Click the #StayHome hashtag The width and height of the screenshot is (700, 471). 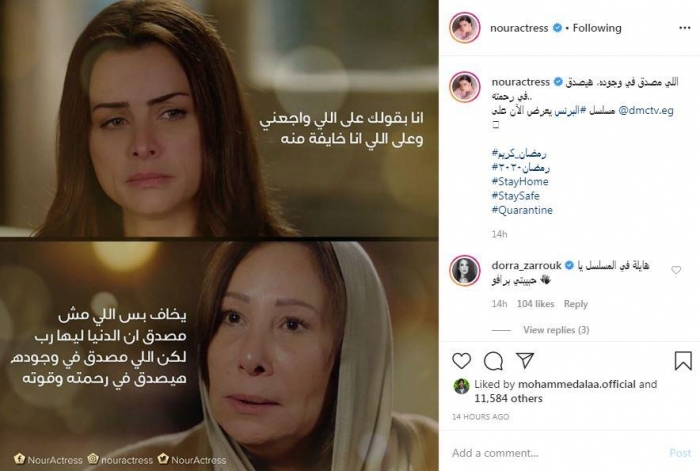click(520, 181)
